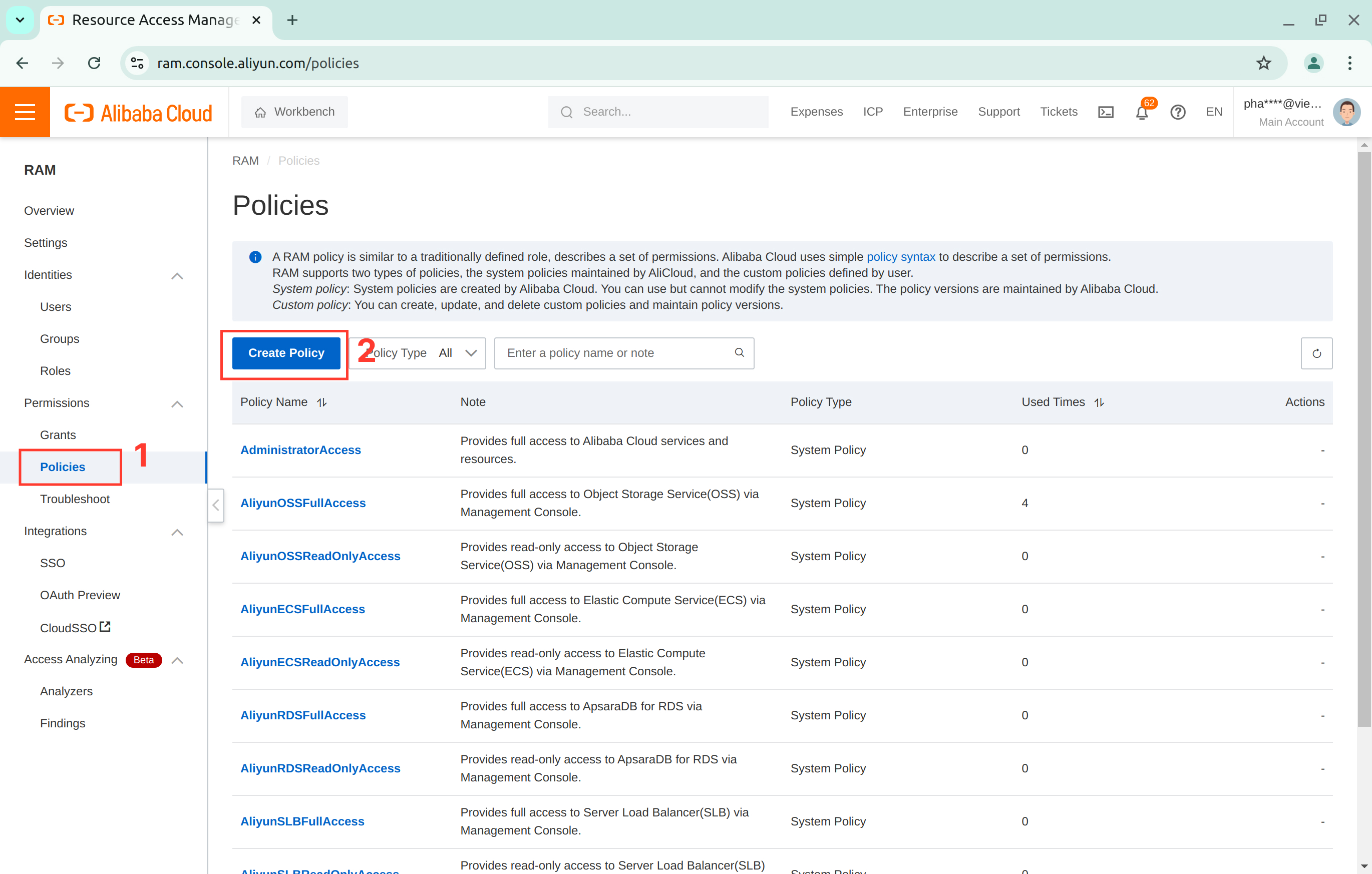Open Overview in RAM sidebar
1372x874 pixels.
click(49, 211)
